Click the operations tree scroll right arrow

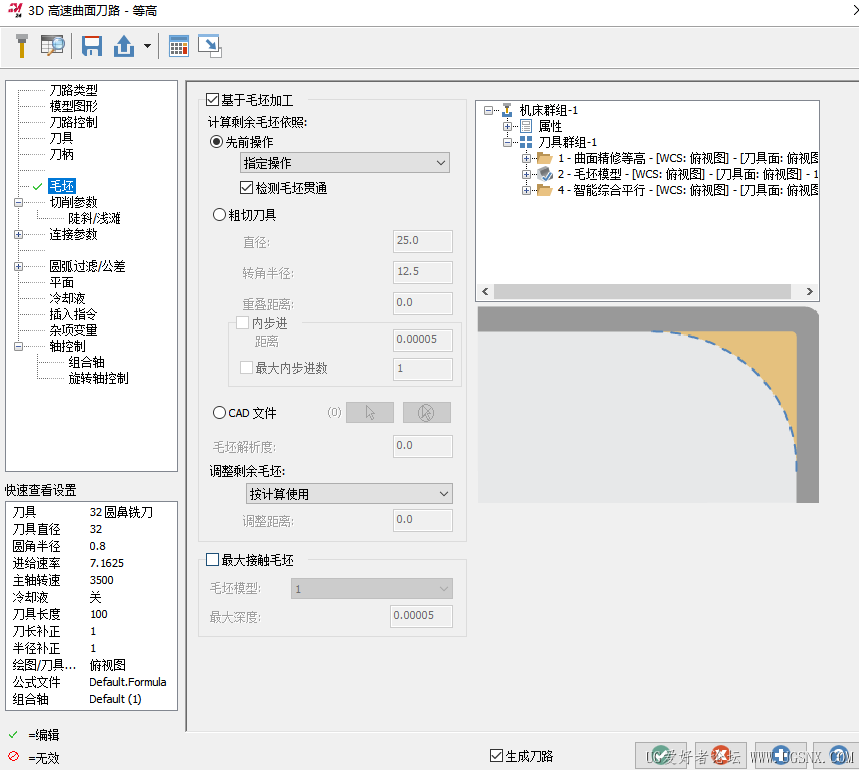tap(809, 291)
